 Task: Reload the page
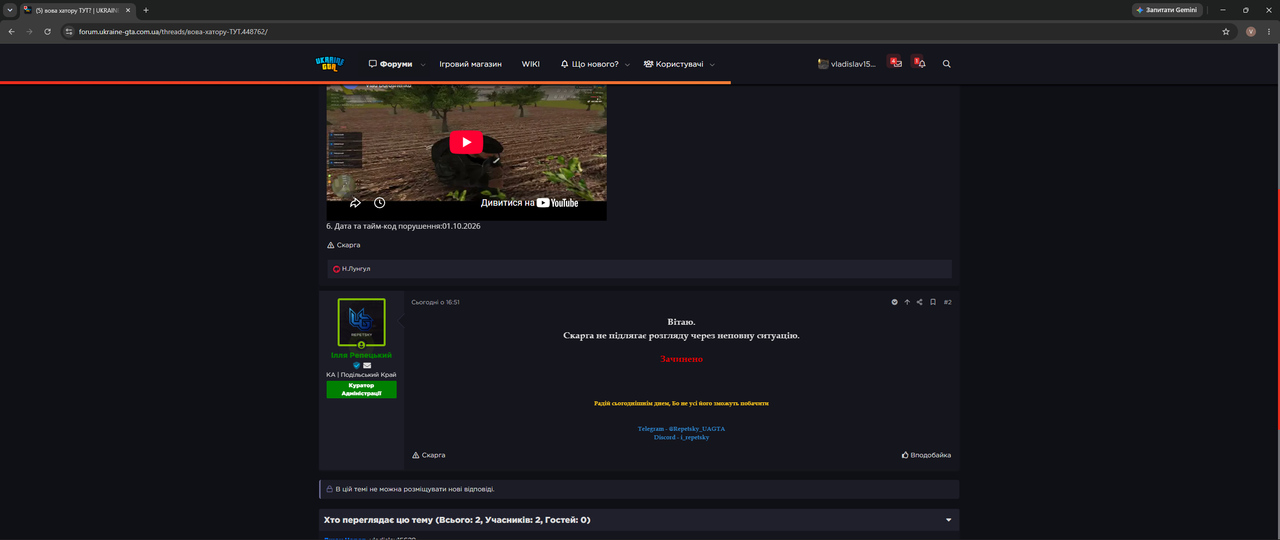47,31
